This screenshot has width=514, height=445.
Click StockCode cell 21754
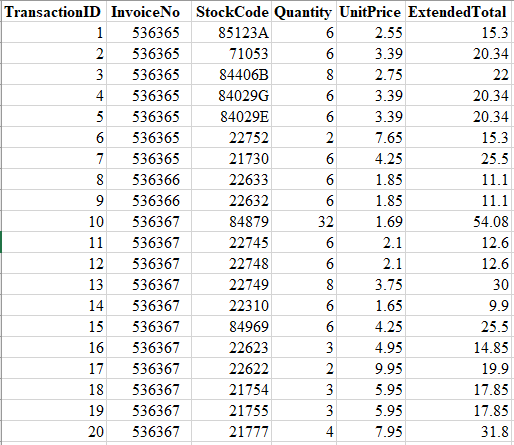coord(232,390)
